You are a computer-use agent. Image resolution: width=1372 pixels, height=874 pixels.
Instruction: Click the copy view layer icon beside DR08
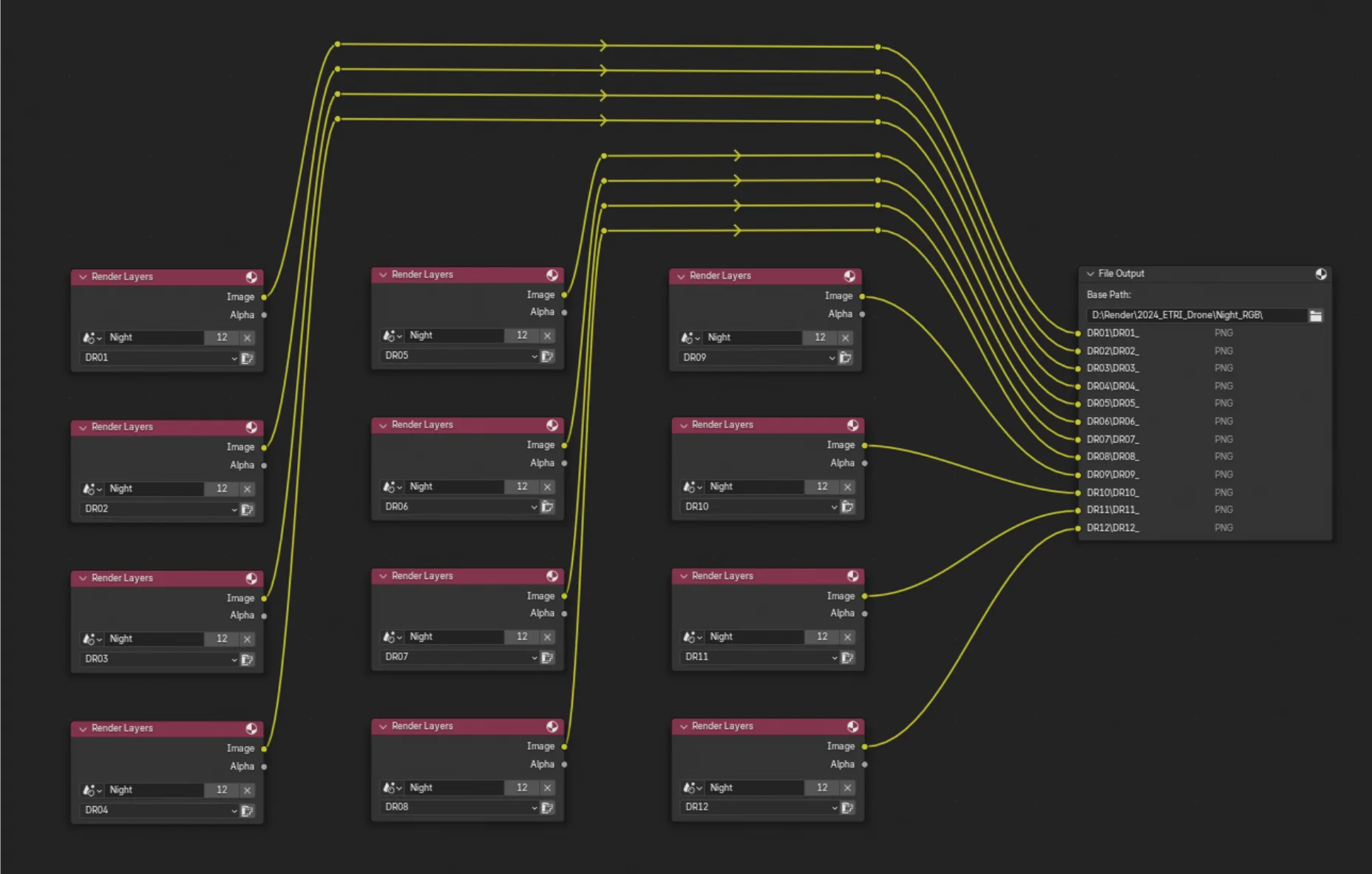tap(547, 807)
